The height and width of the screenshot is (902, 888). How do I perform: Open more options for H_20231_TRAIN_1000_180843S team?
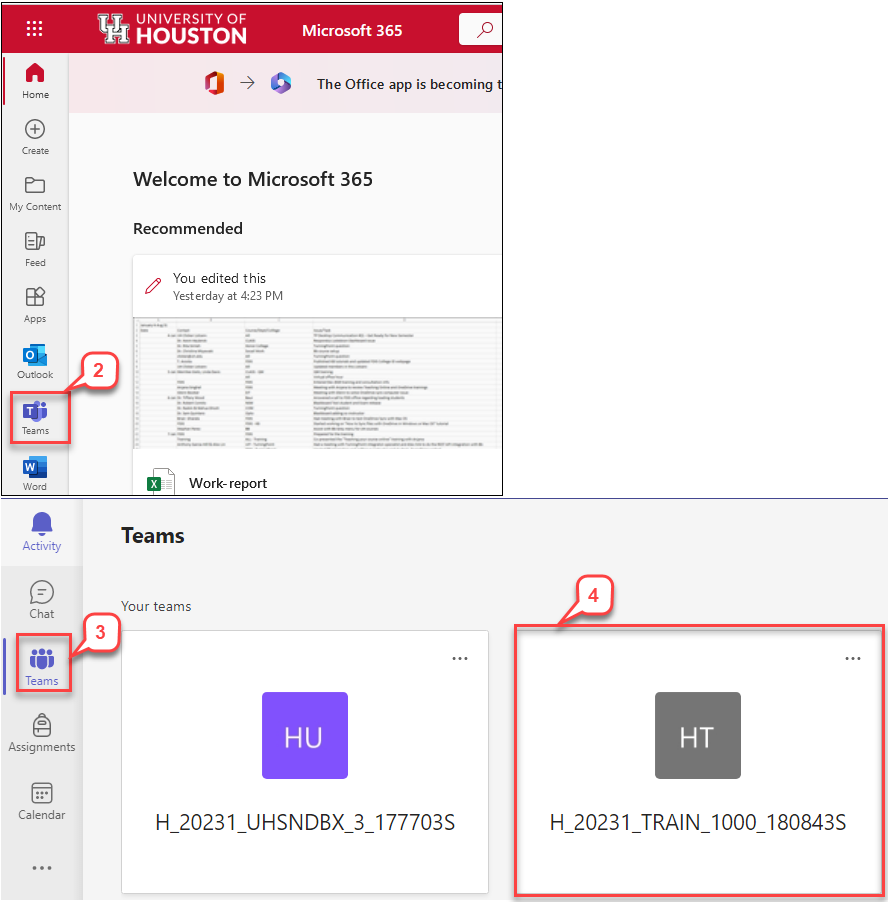[852, 658]
